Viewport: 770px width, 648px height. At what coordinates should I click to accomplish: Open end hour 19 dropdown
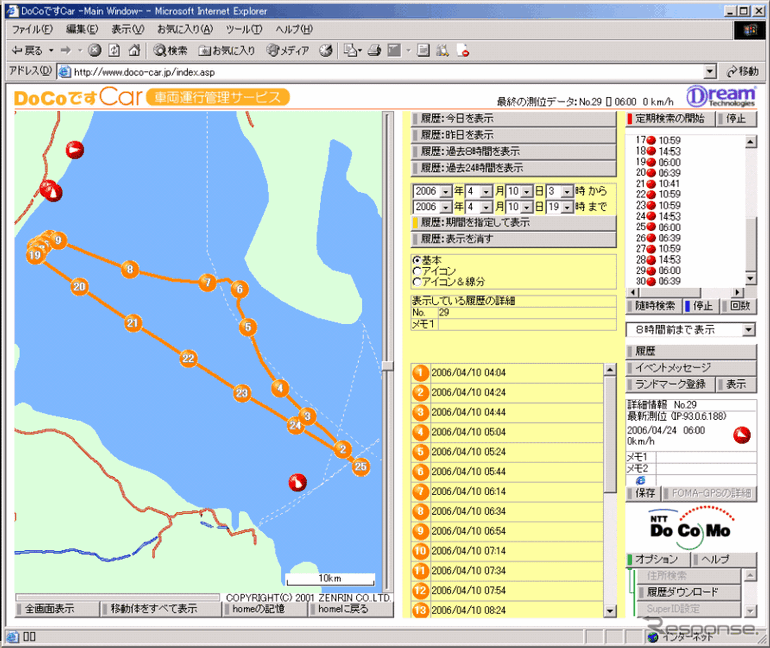567,207
